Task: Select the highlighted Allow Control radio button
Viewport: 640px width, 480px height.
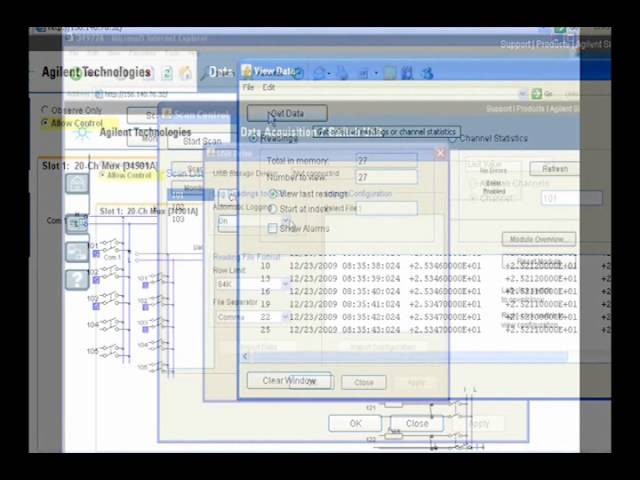Action: click(x=45, y=122)
